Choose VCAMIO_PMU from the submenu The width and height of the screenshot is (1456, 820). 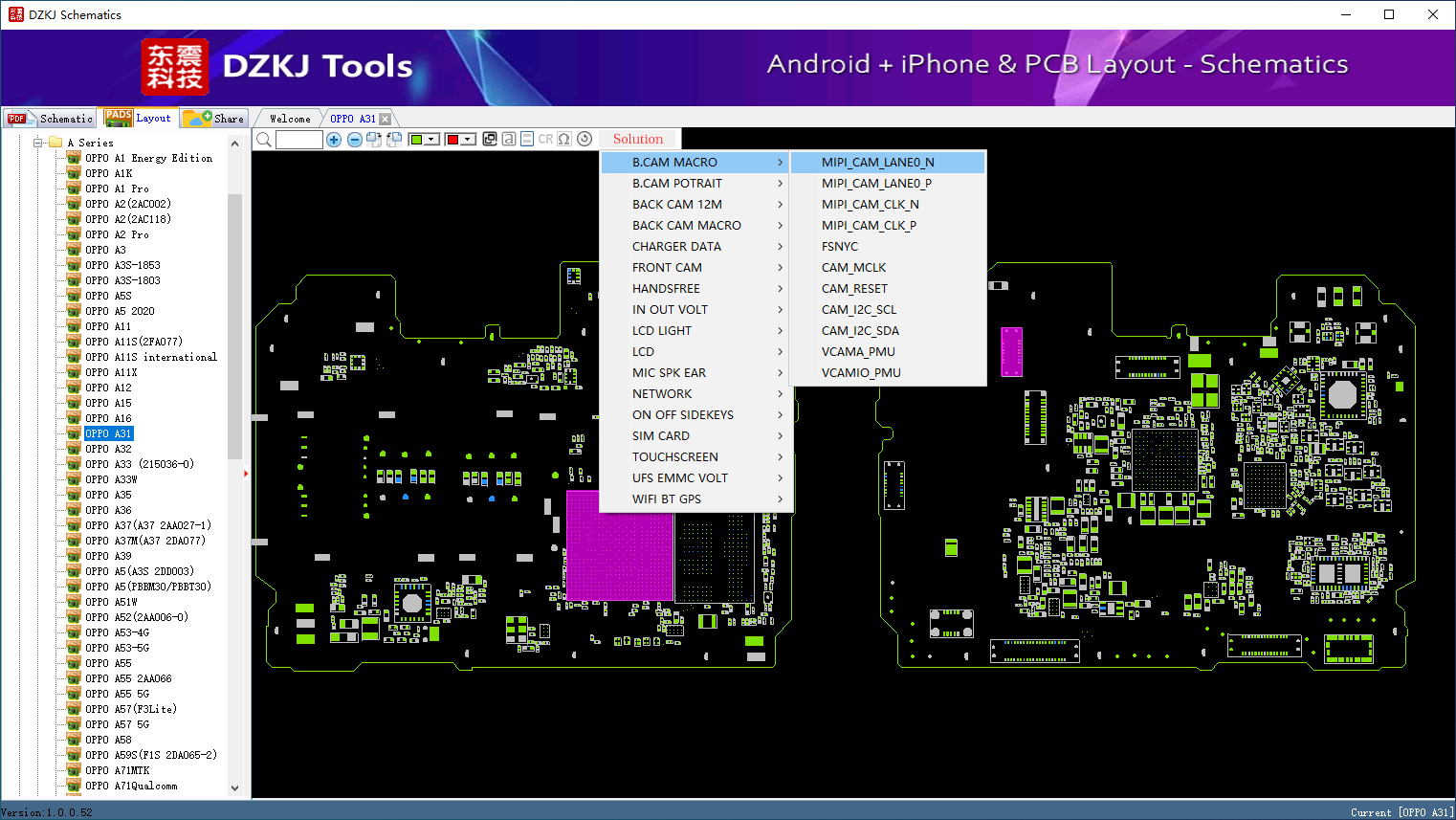pyautogui.click(x=889, y=373)
